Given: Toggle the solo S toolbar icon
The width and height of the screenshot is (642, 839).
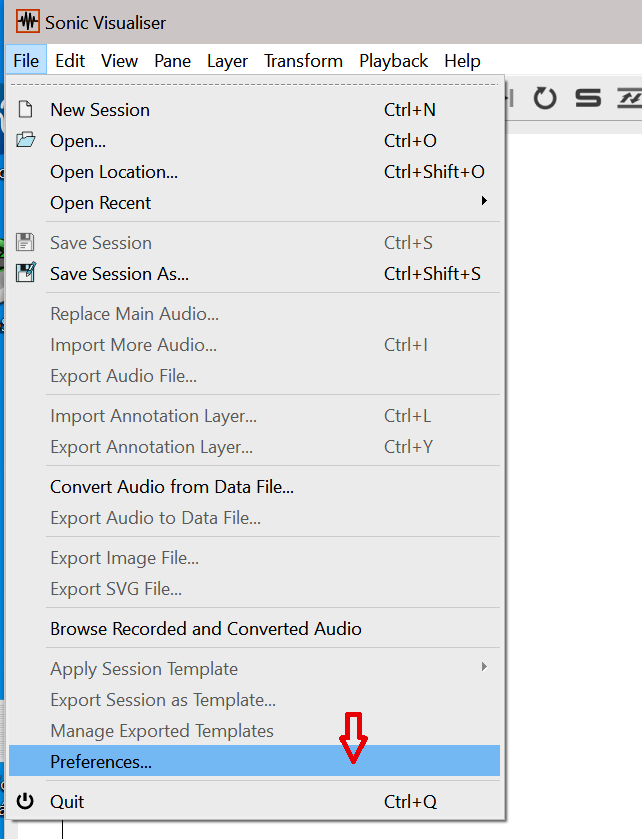Looking at the screenshot, I should 588,98.
